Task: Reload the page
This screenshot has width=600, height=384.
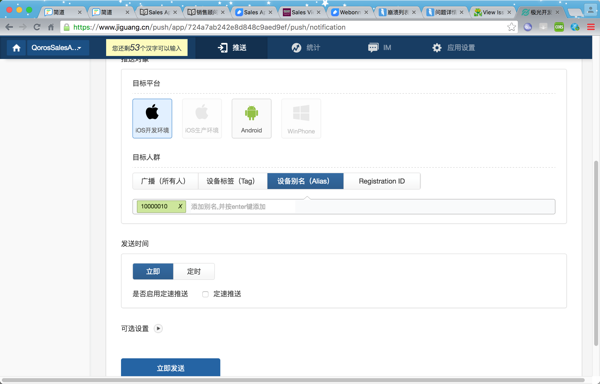Action: pos(37,27)
